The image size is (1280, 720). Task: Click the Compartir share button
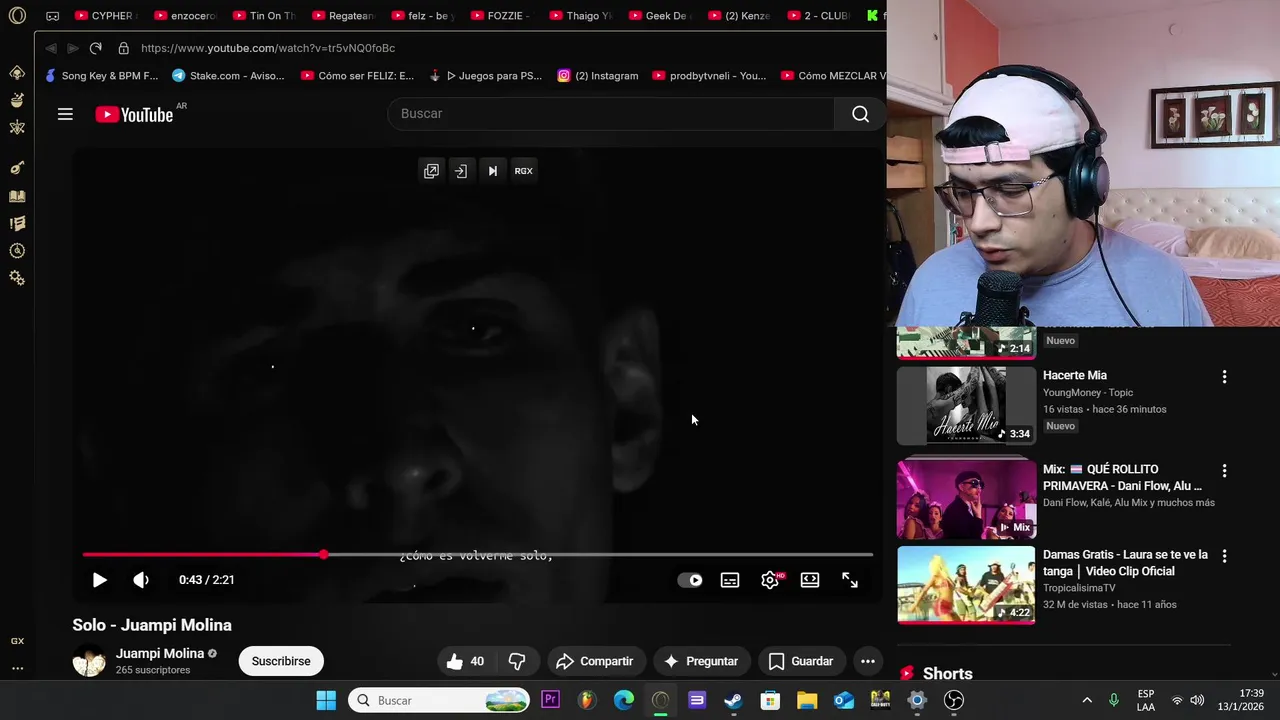pyautogui.click(x=595, y=661)
